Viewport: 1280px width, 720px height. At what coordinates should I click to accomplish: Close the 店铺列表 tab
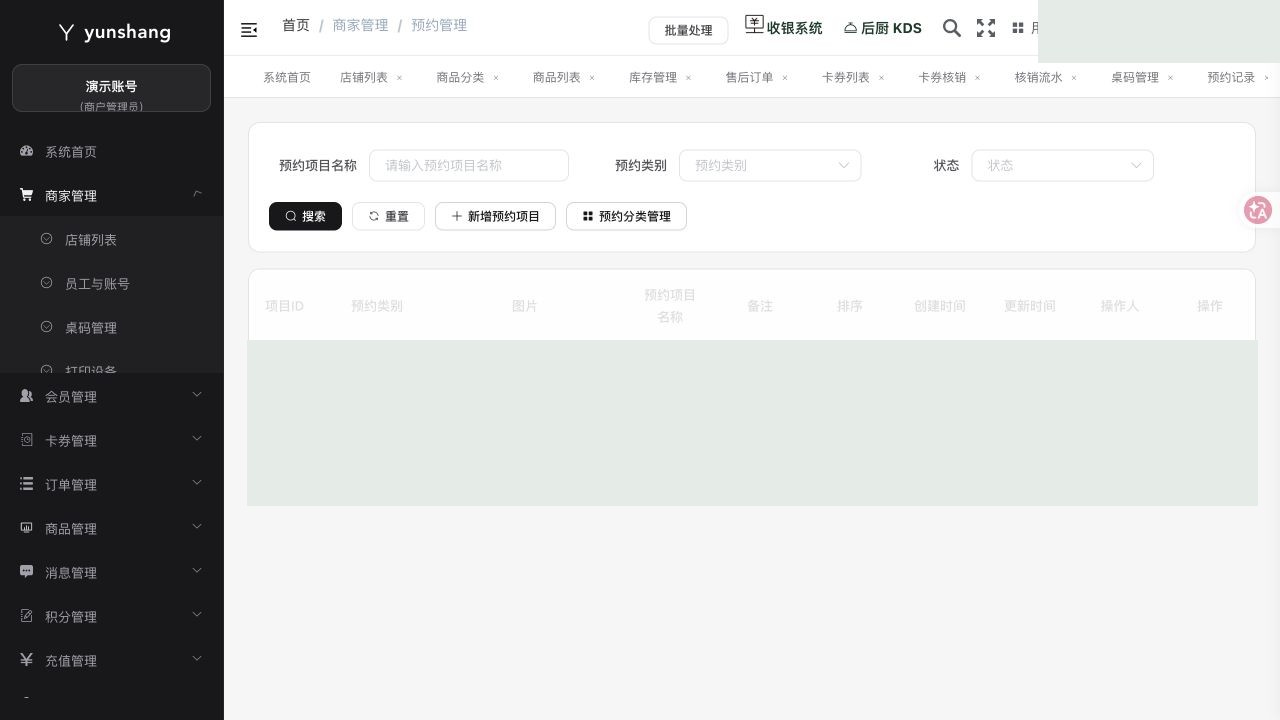coord(400,77)
